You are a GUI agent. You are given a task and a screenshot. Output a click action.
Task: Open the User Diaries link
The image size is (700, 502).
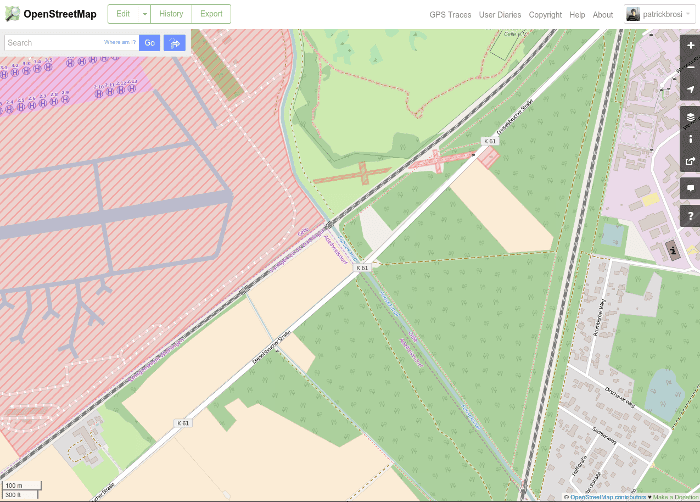pos(500,15)
